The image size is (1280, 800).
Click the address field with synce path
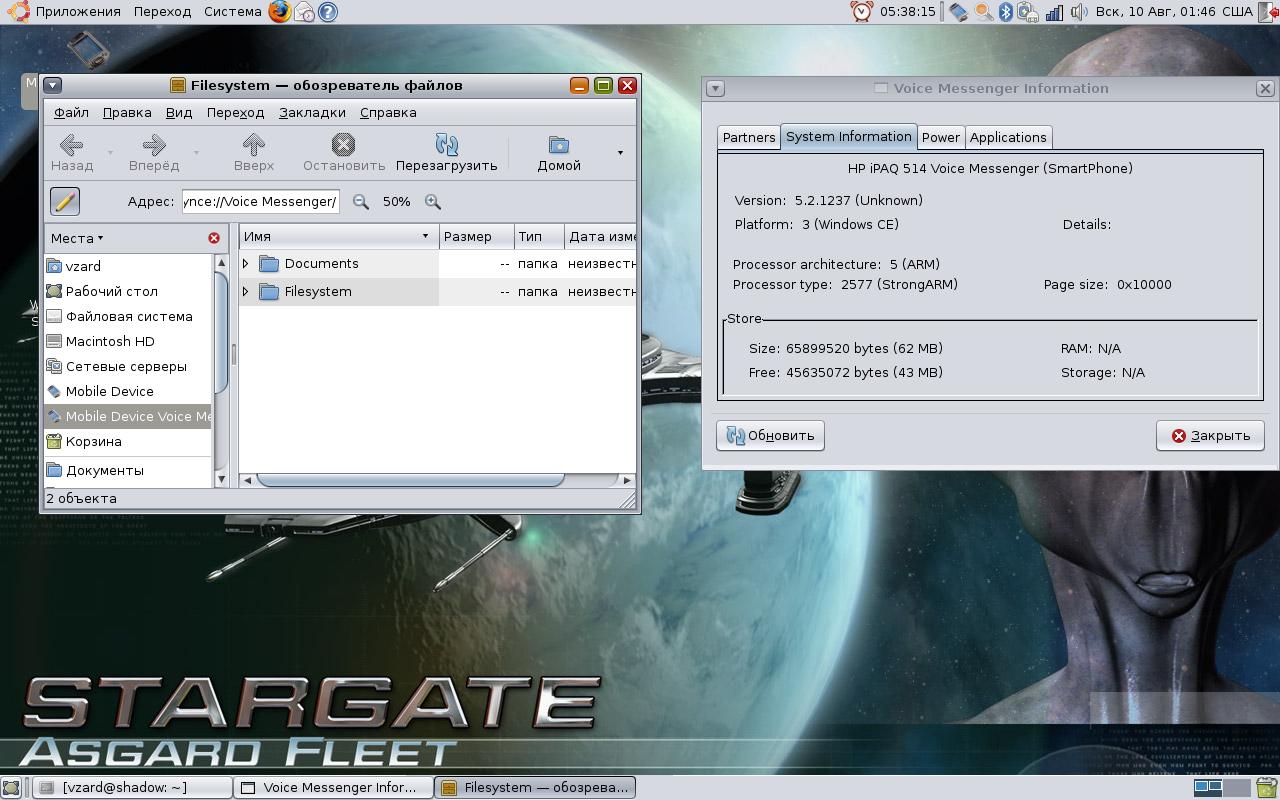click(260, 202)
